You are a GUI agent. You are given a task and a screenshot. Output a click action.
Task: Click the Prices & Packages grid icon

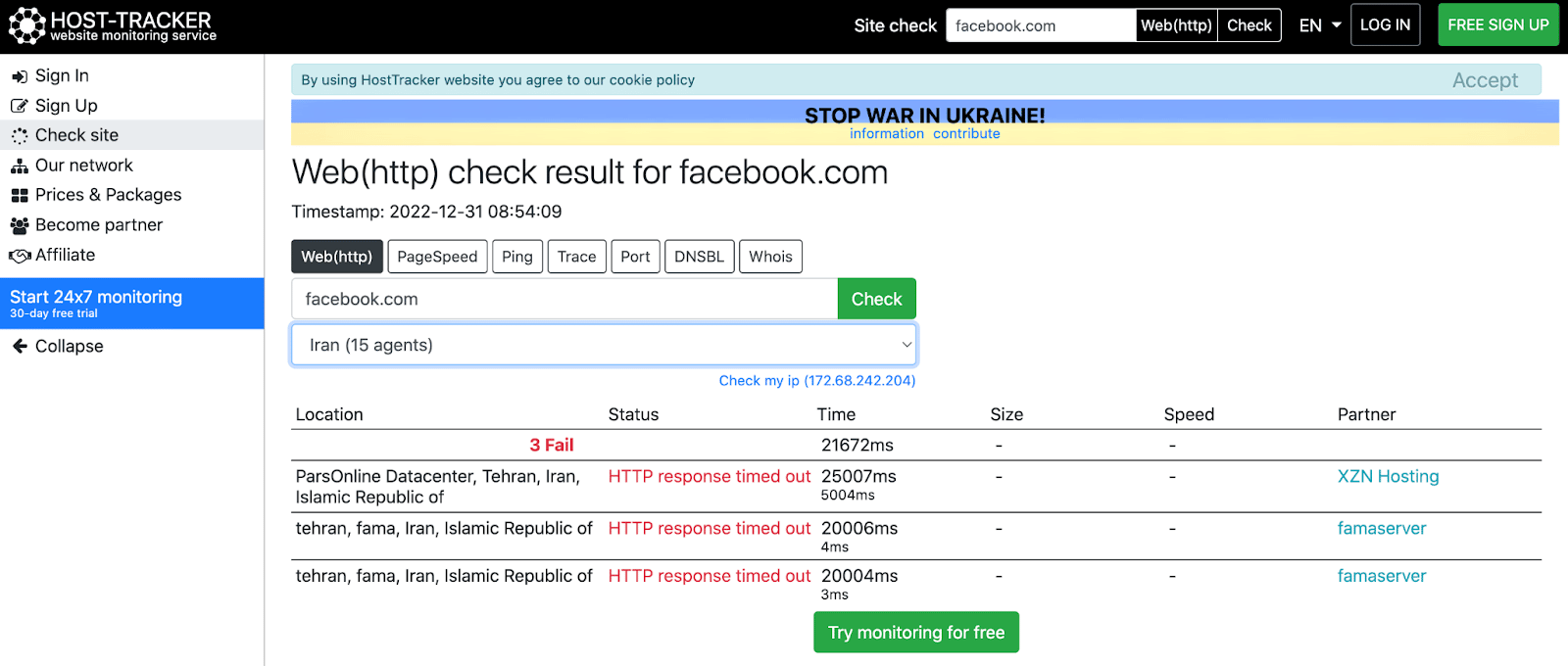(x=20, y=196)
